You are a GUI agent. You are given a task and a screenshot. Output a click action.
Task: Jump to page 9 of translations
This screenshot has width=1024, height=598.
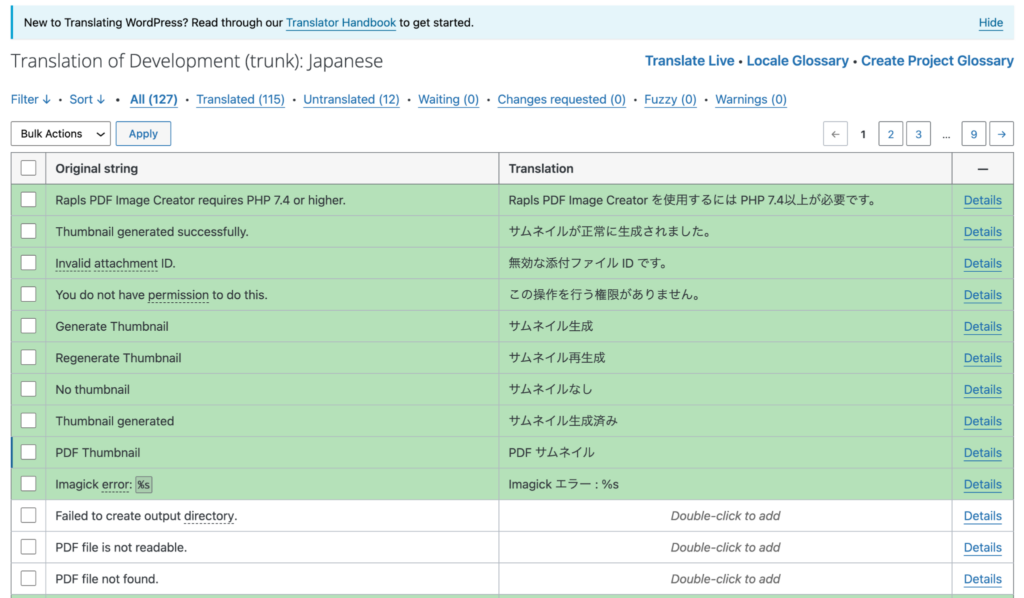click(x=973, y=133)
